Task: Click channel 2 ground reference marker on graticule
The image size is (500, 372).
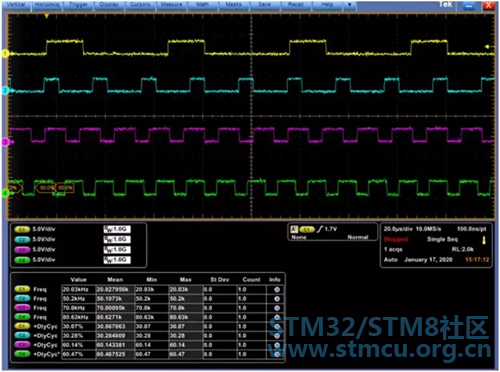Action: tap(6, 91)
